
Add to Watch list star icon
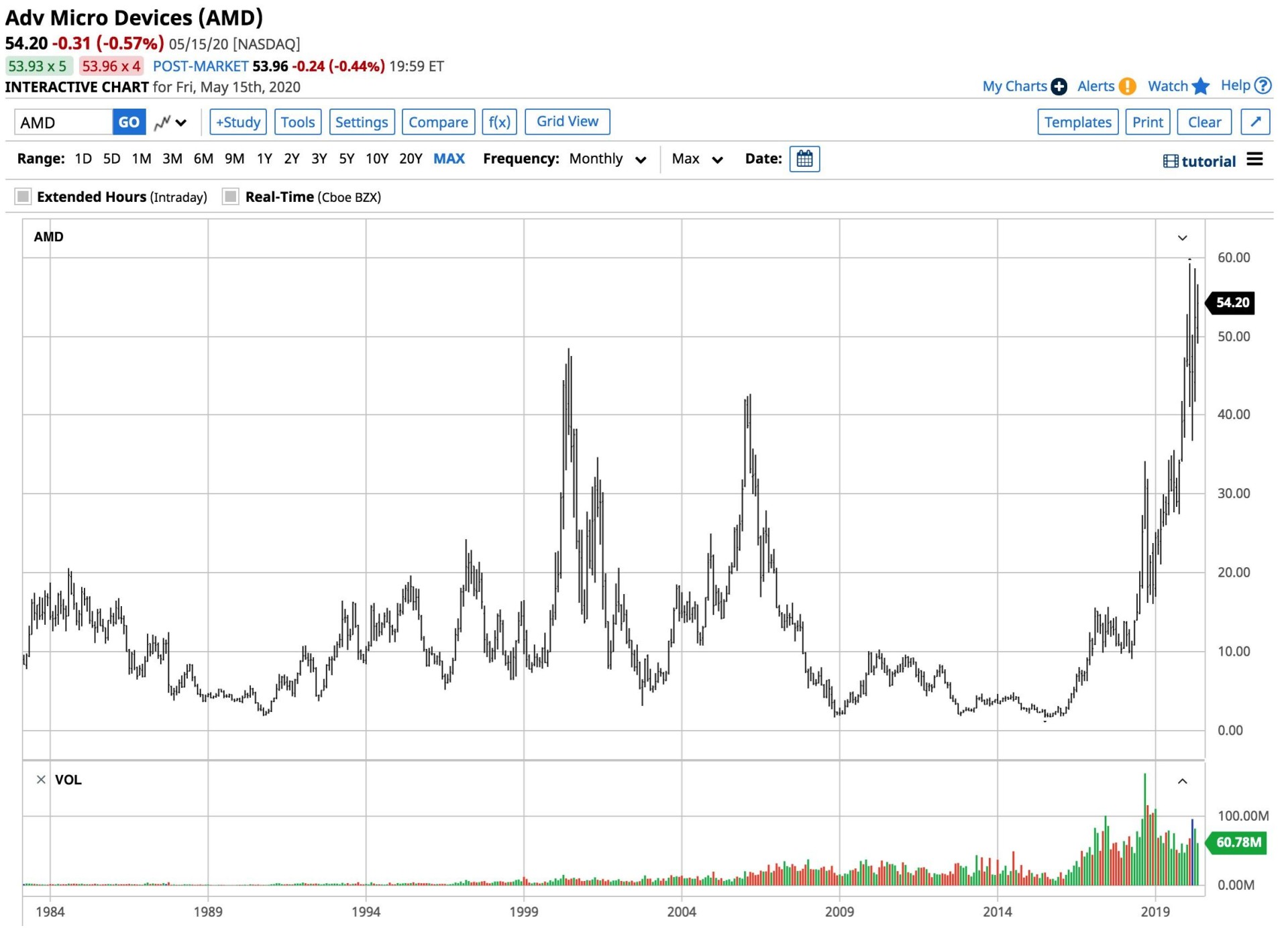[x=1201, y=86]
